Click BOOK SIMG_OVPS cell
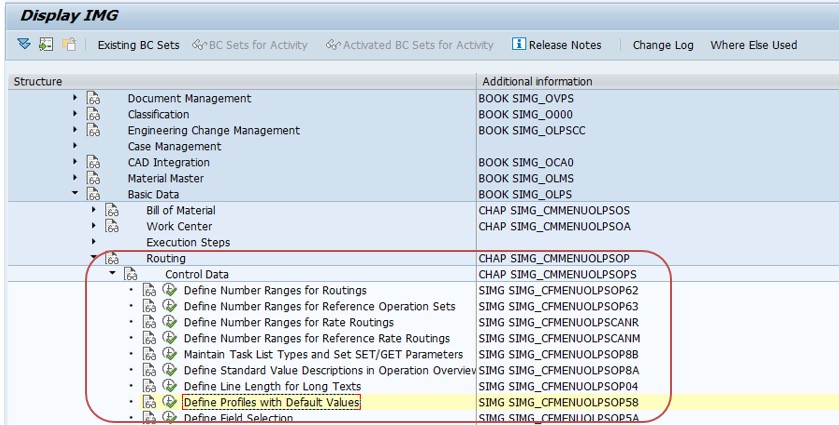Viewport: 839px width, 426px height. click(x=526, y=98)
